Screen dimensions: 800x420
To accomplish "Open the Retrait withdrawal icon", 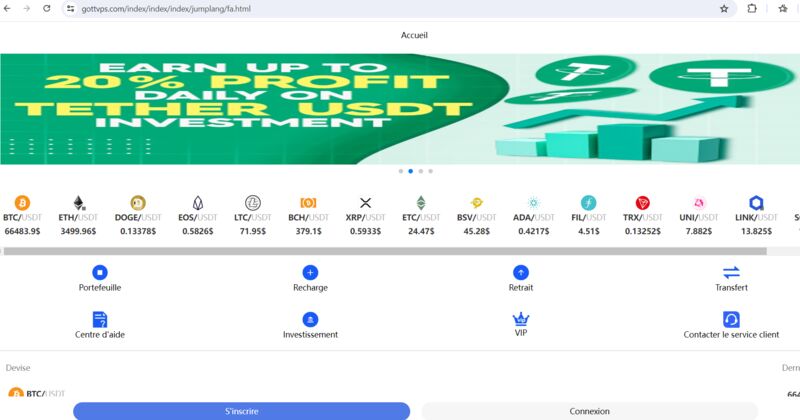I will [520, 273].
